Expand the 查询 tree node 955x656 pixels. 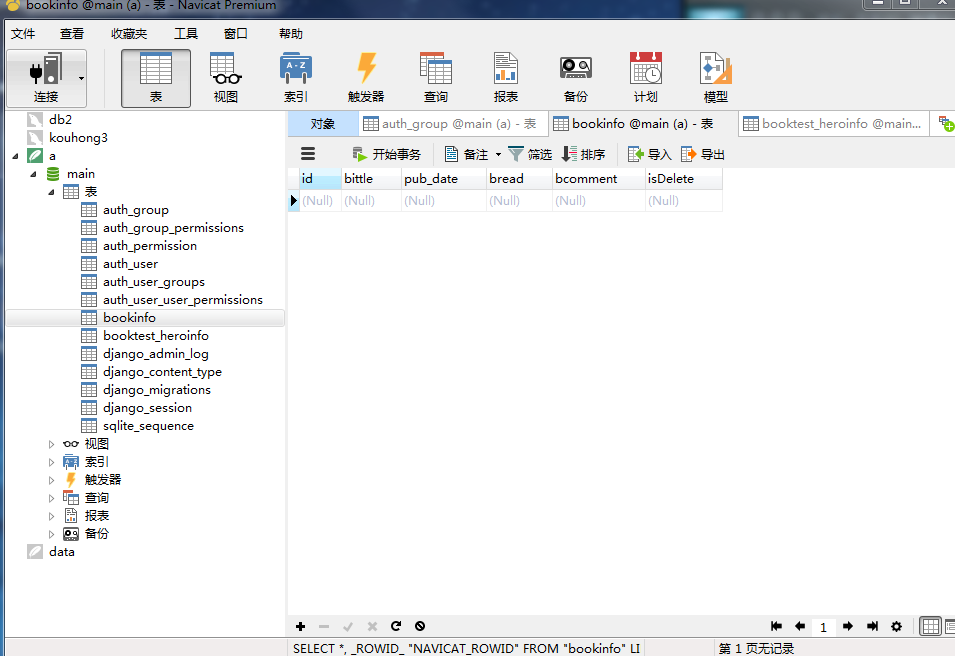pos(52,498)
